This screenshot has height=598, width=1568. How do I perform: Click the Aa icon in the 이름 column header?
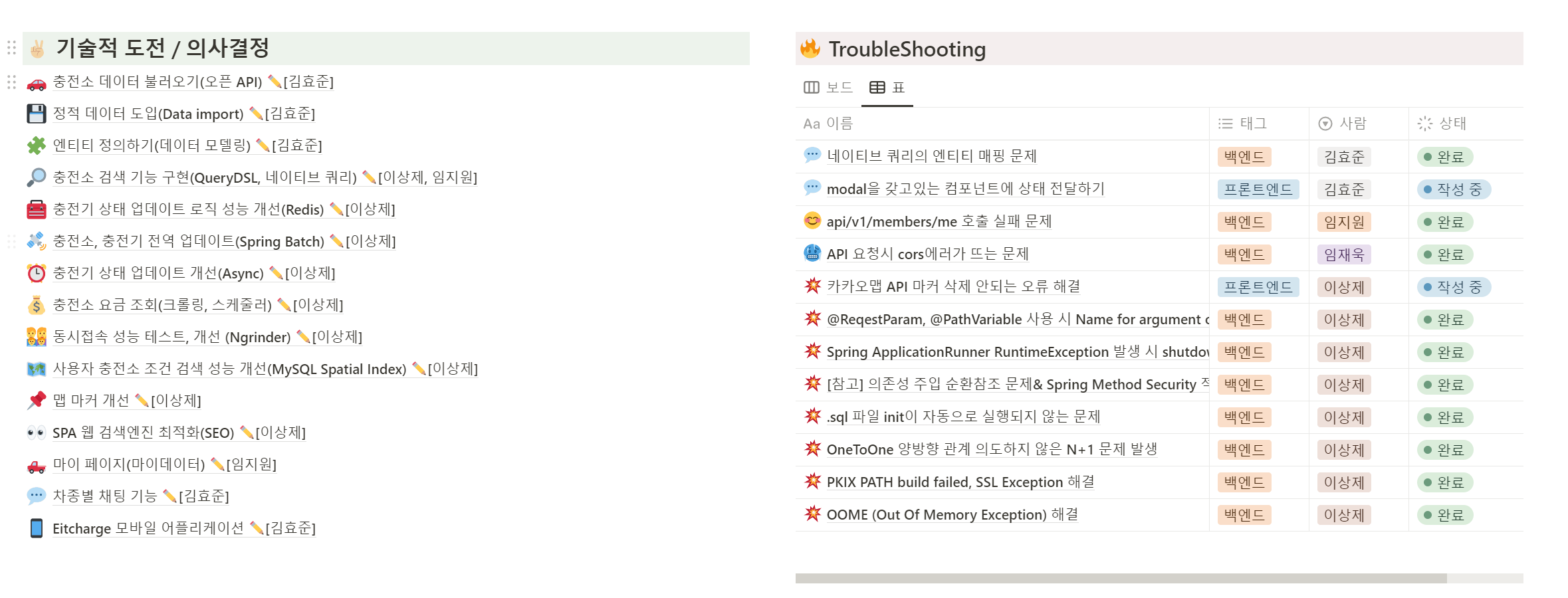(x=810, y=124)
